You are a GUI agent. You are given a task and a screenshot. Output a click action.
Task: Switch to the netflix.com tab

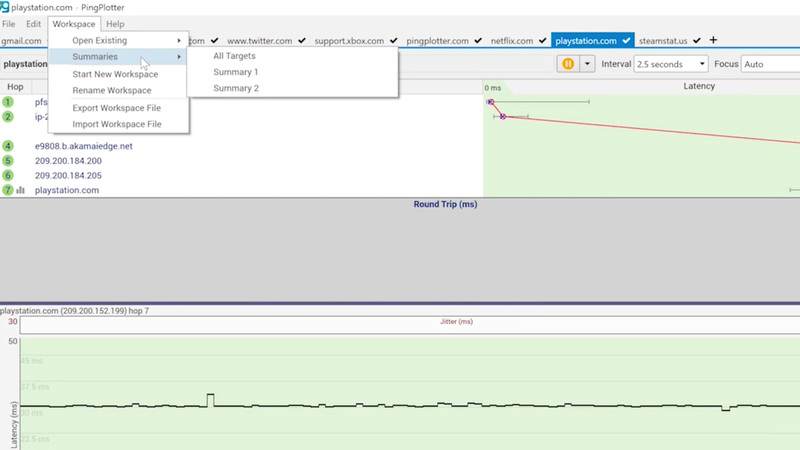[x=512, y=41]
